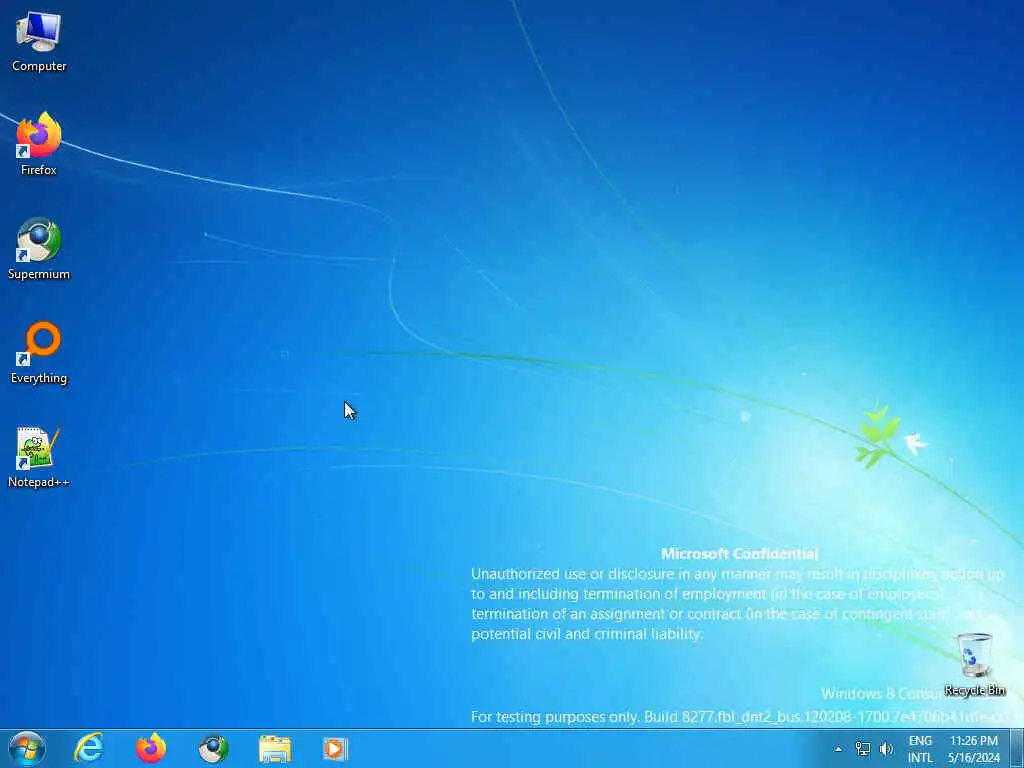Click the "Supermium" icon label text
This screenshot has width=1024, height=768.
click(39, 274)
